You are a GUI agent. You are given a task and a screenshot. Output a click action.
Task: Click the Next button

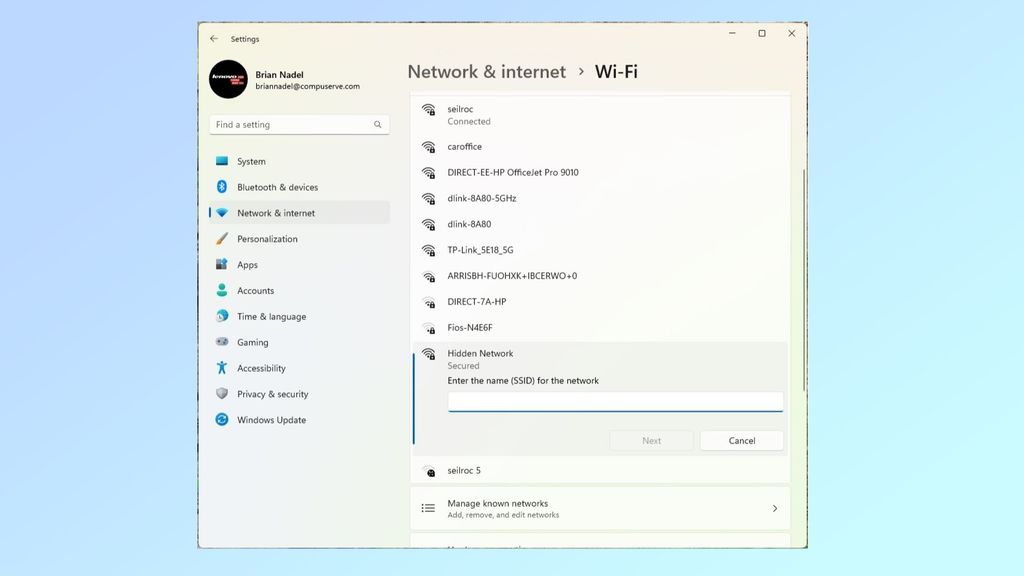point(651,440)
